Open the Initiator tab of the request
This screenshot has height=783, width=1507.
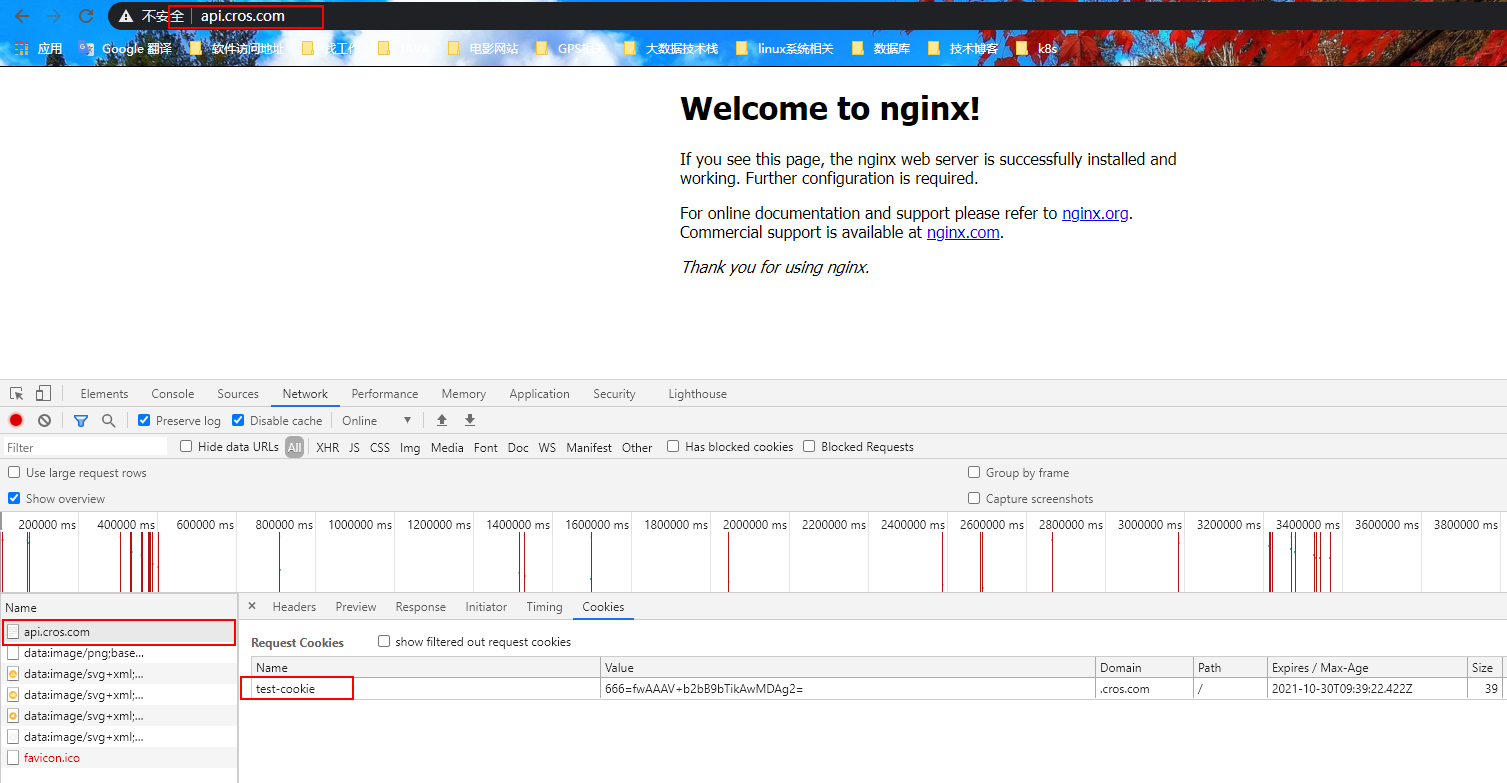(x=486, y=607)
